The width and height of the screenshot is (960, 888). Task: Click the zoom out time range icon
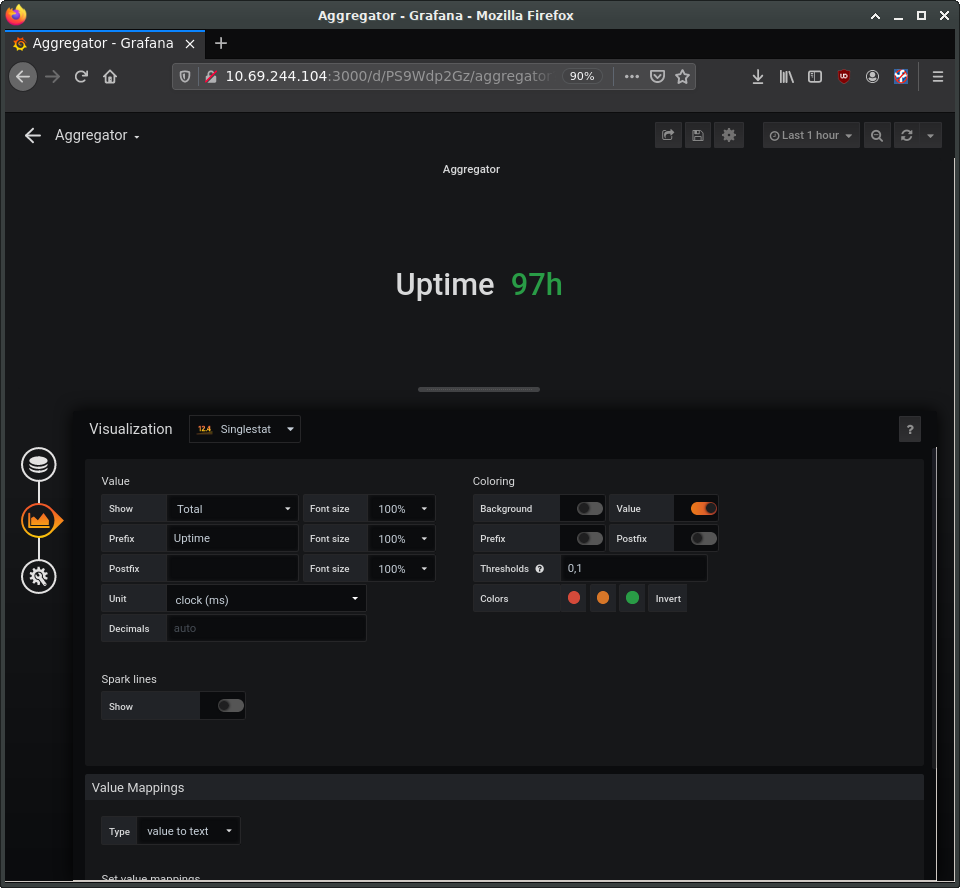877,135
